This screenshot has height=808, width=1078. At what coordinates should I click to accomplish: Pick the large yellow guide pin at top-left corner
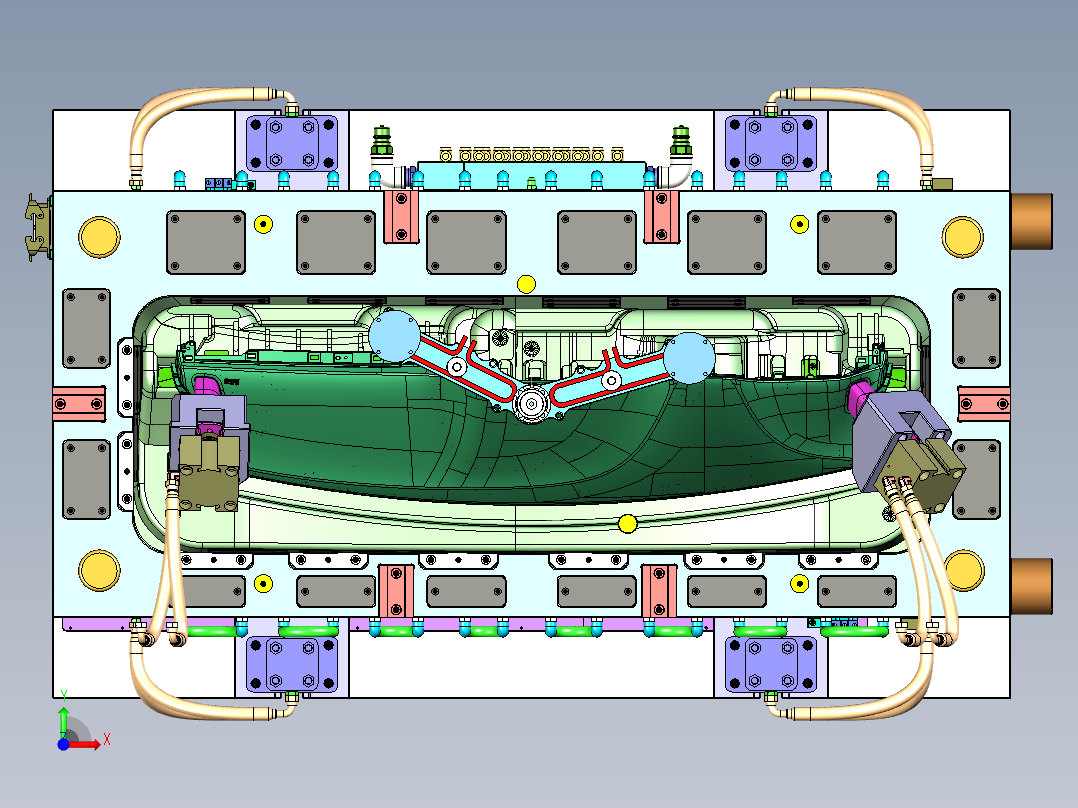(100, 237)
